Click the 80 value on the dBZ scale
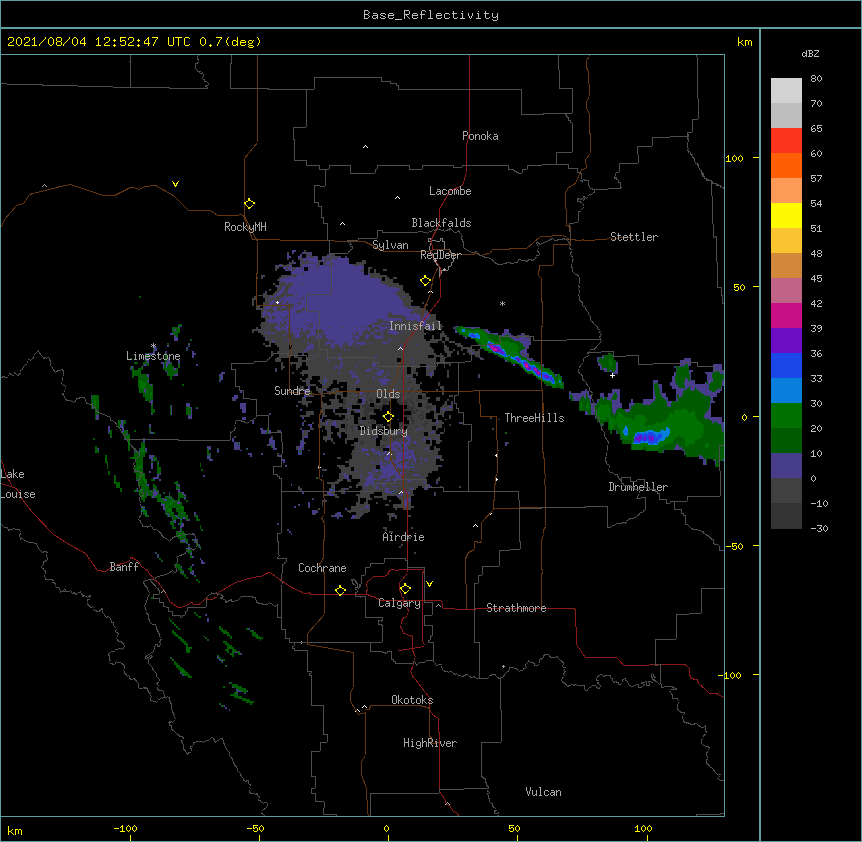Screen dimensions: 862x842 [x=816, y=79]
